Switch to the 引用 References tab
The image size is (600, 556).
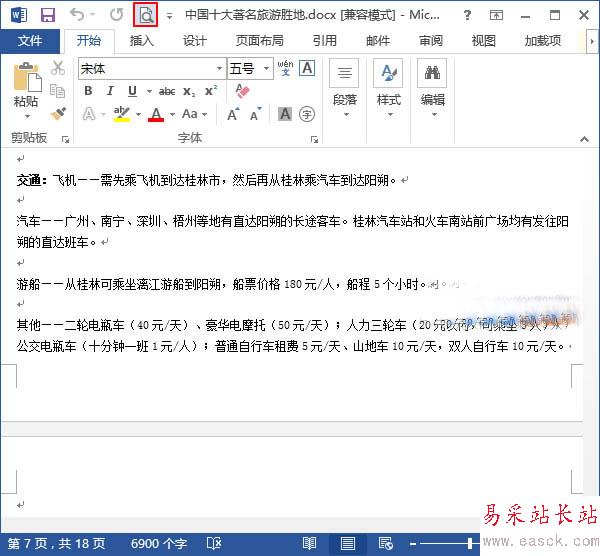(325, 41)
